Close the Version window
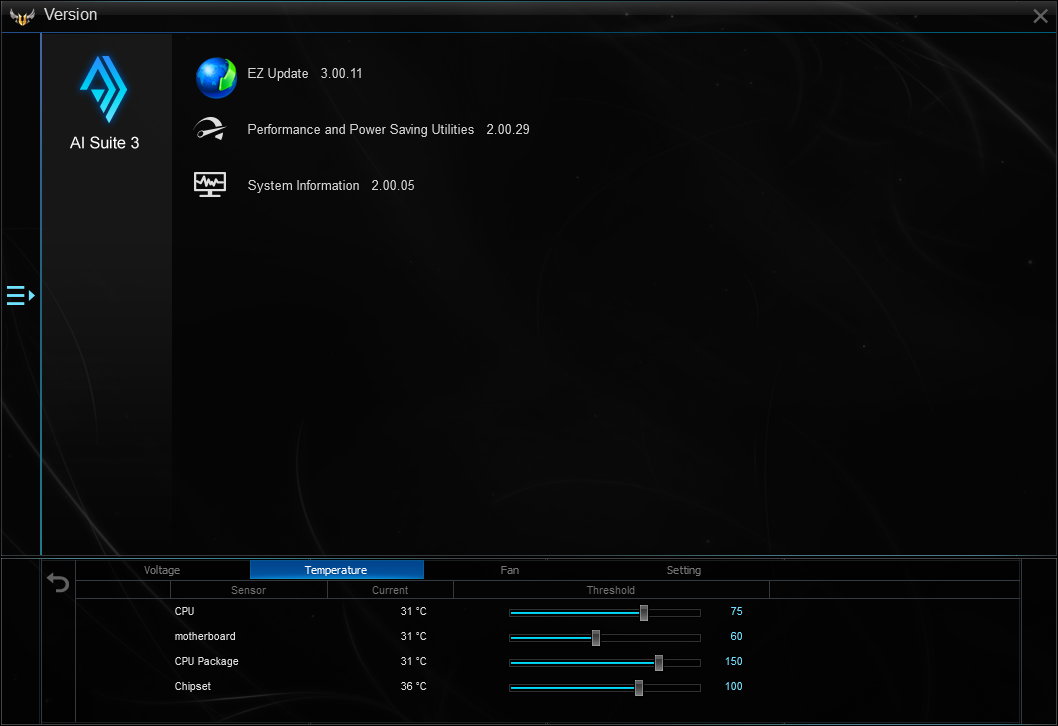This screenshot has height=726, width=1058. [1040, 16]
